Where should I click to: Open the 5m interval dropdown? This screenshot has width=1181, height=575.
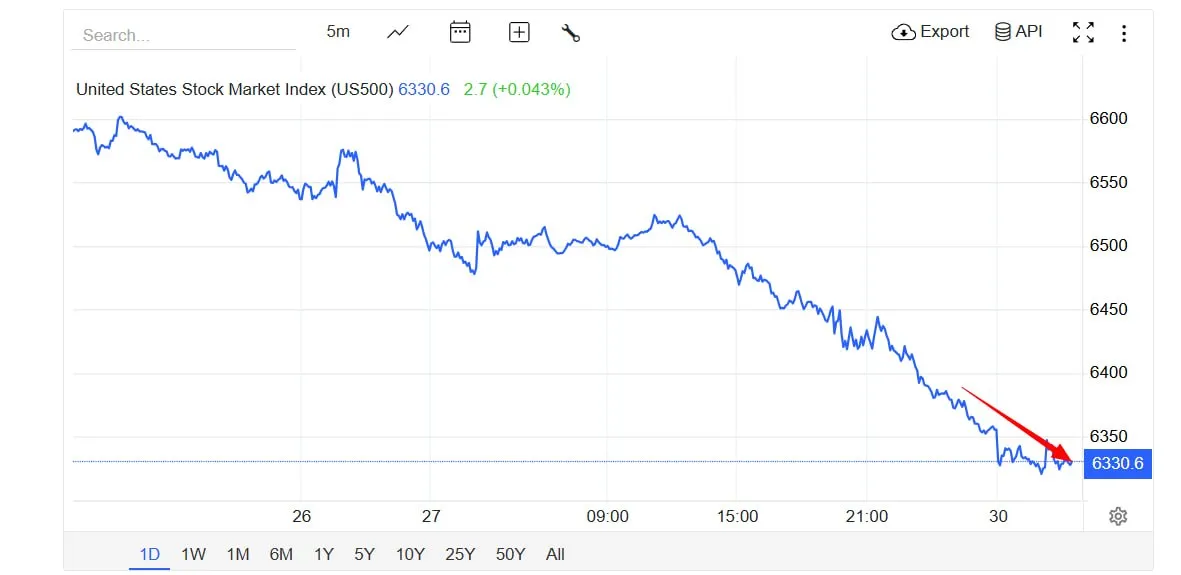338,32
